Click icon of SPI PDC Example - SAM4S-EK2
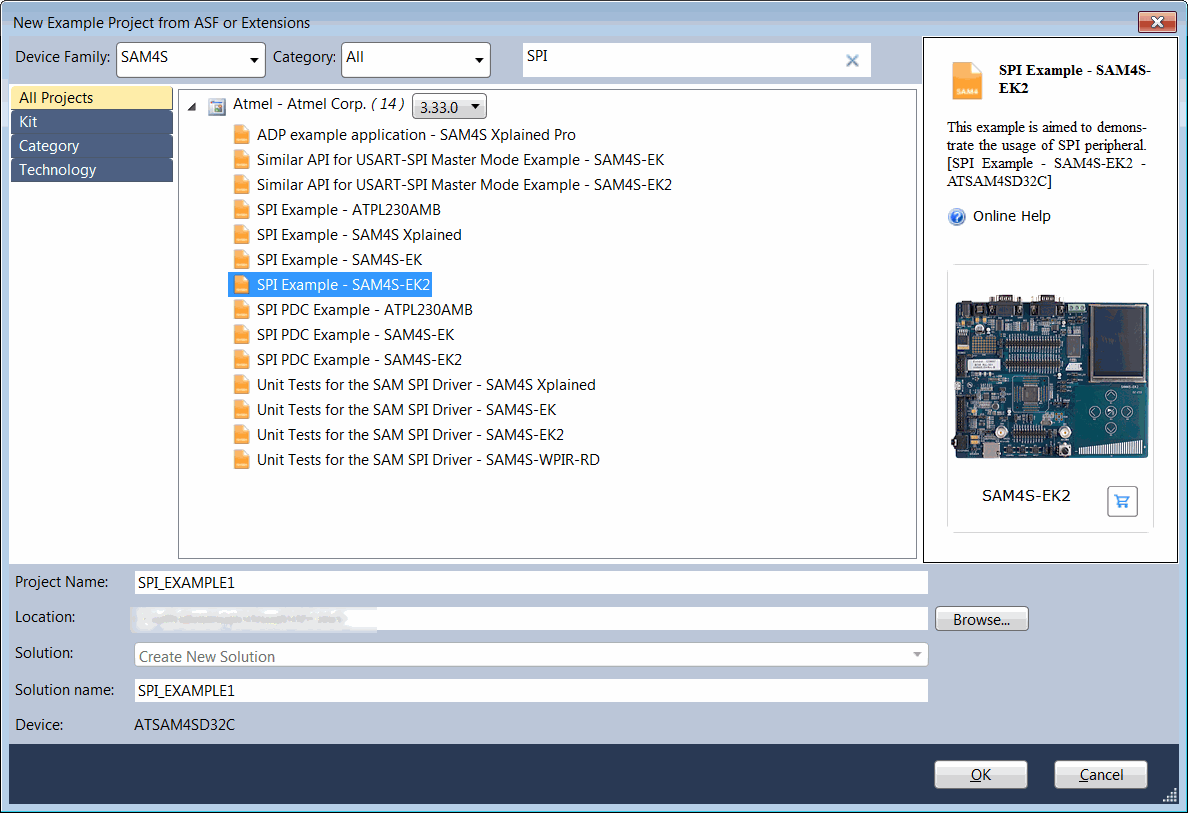Screen dimensions: 1188x813 (242, 360)
